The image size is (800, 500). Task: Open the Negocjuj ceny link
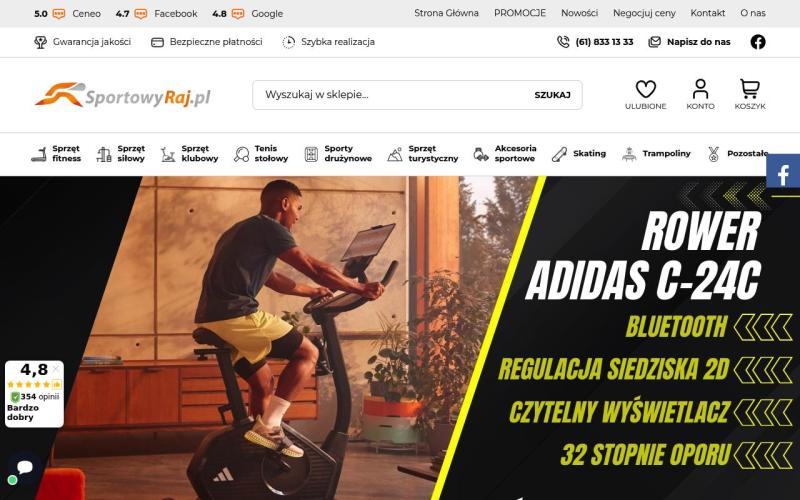pyautogui.click(x=644, y=13)
